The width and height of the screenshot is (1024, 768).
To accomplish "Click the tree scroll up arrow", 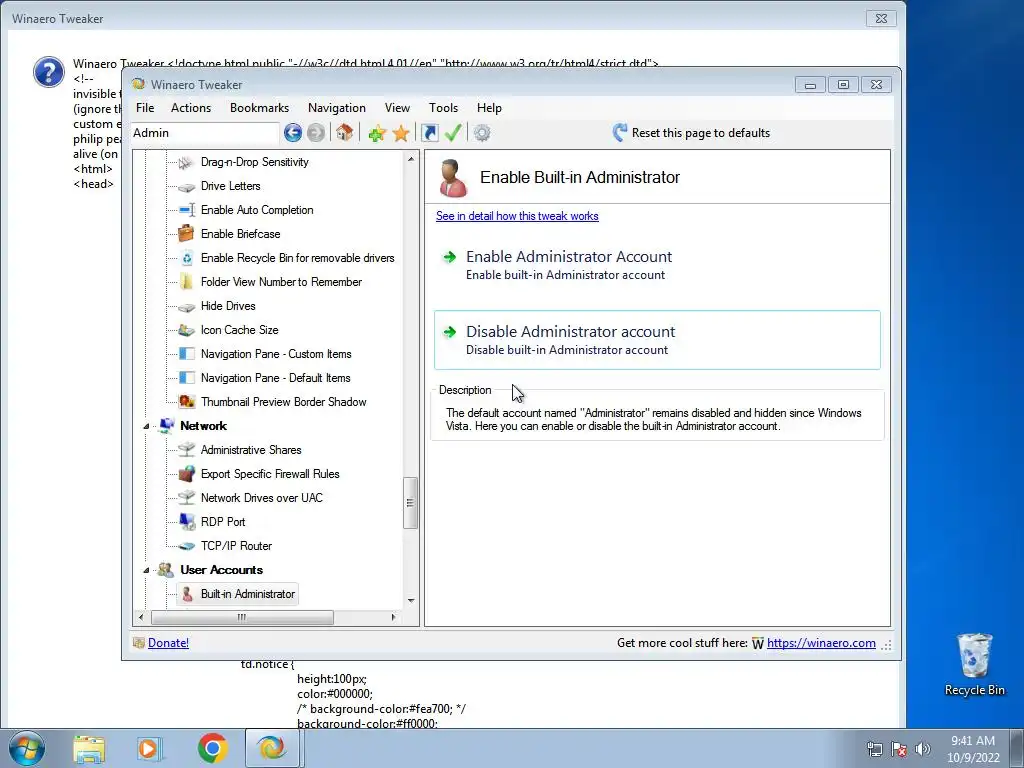I will click(411, 159).
